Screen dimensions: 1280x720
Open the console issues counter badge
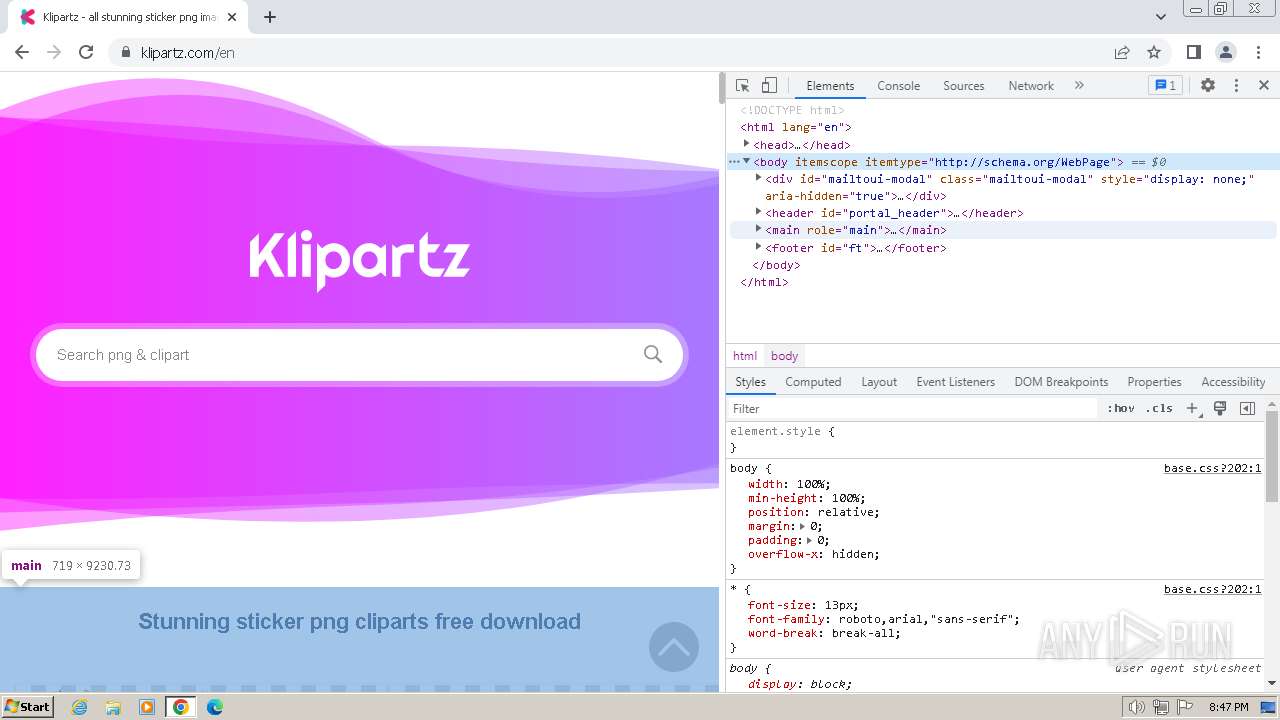(x=1165, y=86)
